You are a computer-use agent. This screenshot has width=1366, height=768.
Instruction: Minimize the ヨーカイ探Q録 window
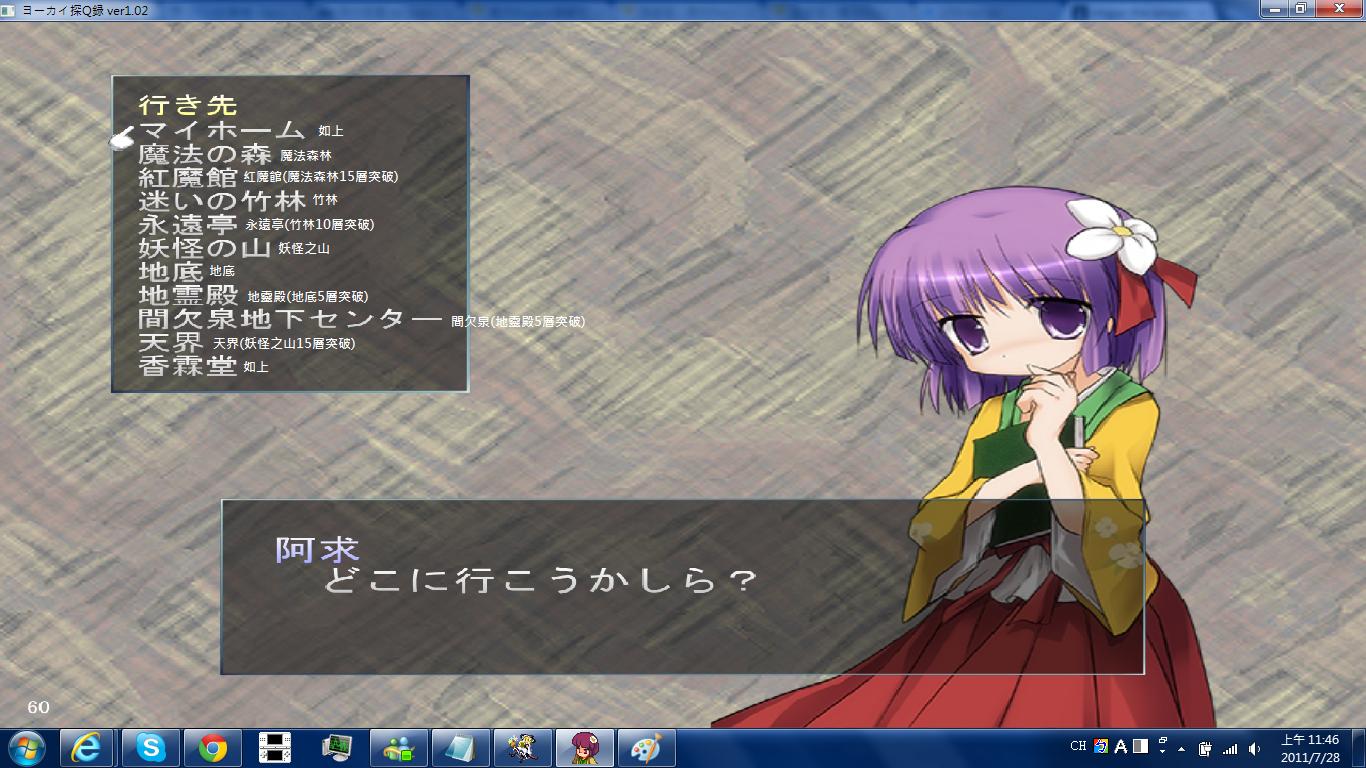(x=1273, y=8)
